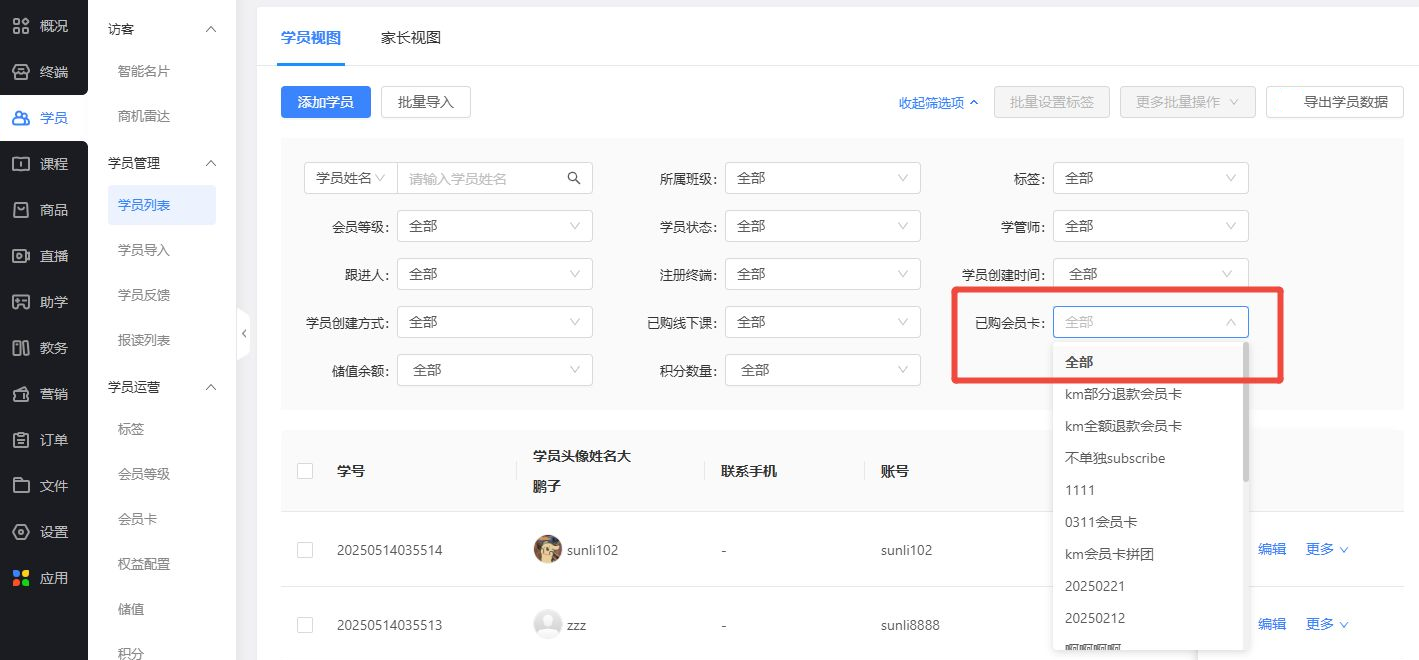Collapse the 学员运营 menu group
This screenshot has width=1419, height=660.
pos(210,387)
